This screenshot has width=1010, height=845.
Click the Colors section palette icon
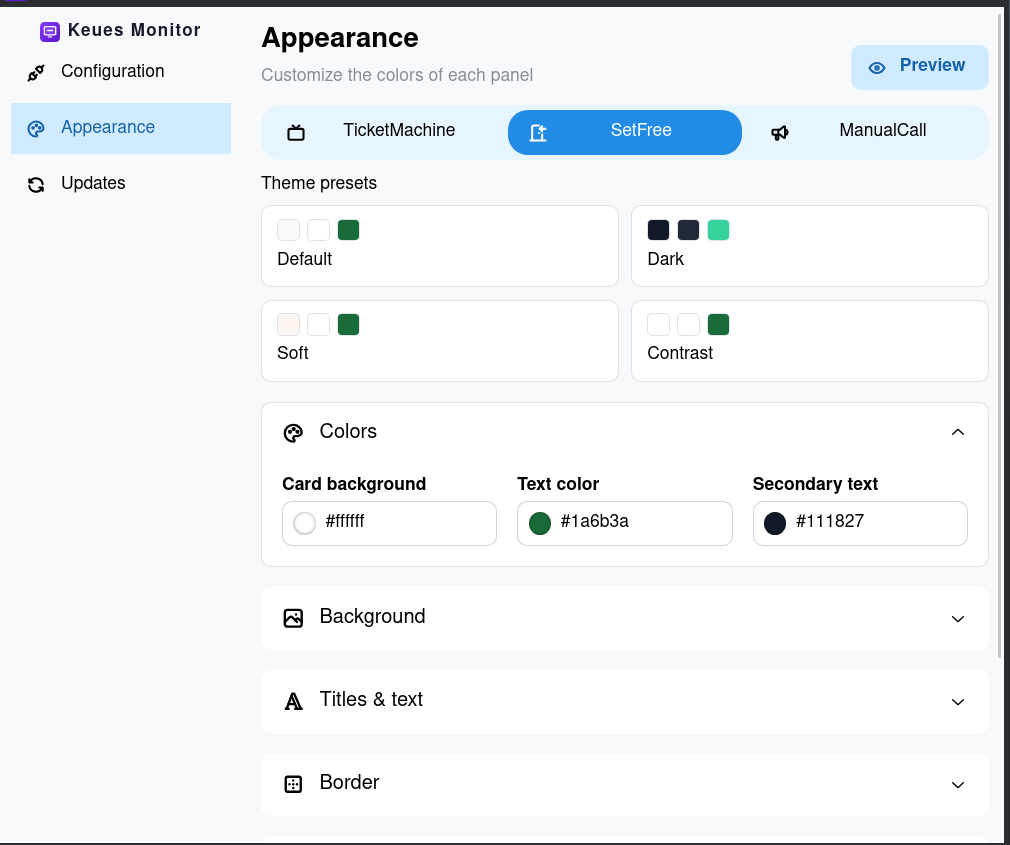pos(293,433)
